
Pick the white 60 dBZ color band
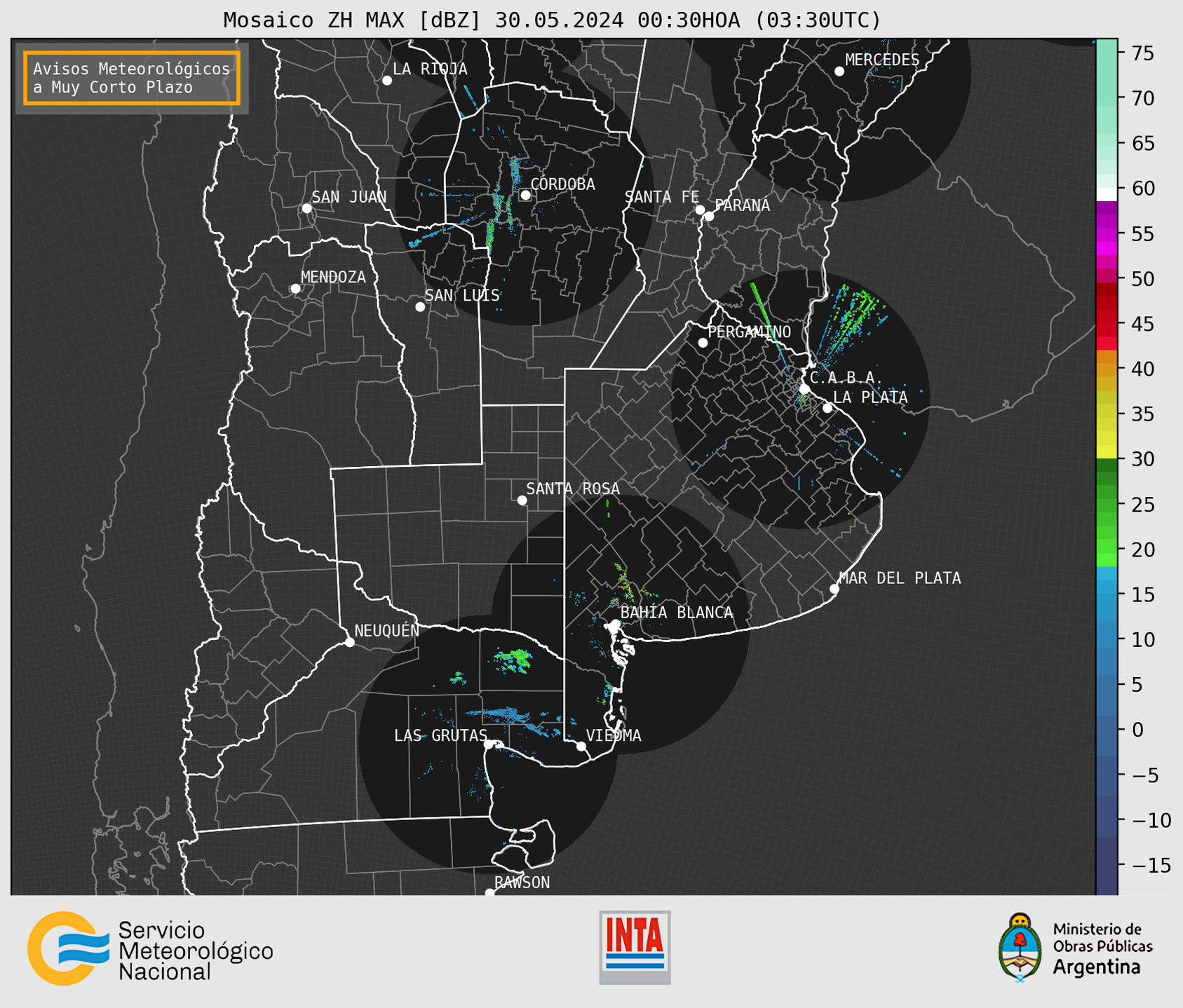coord(1107,194)
